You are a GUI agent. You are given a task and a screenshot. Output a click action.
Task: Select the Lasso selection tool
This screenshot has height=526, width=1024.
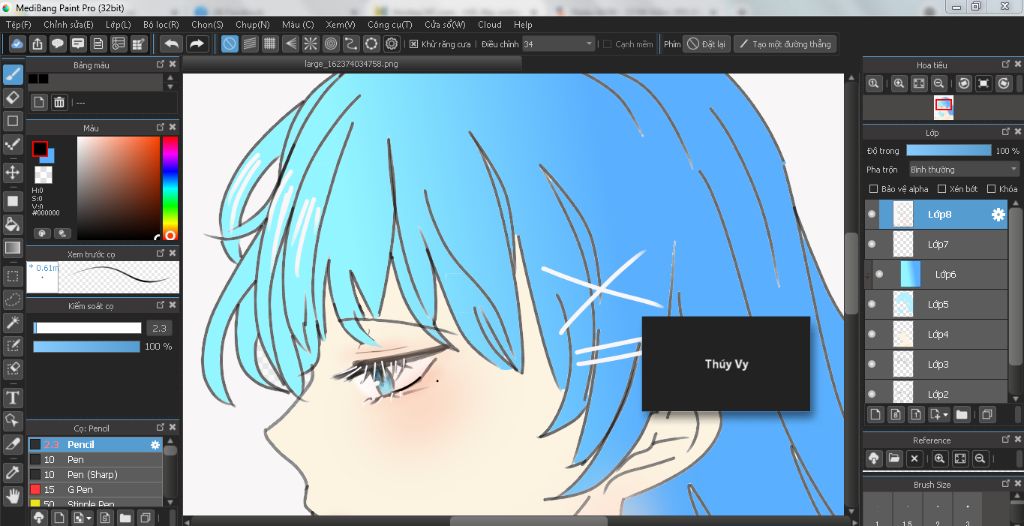click(13, 299)
